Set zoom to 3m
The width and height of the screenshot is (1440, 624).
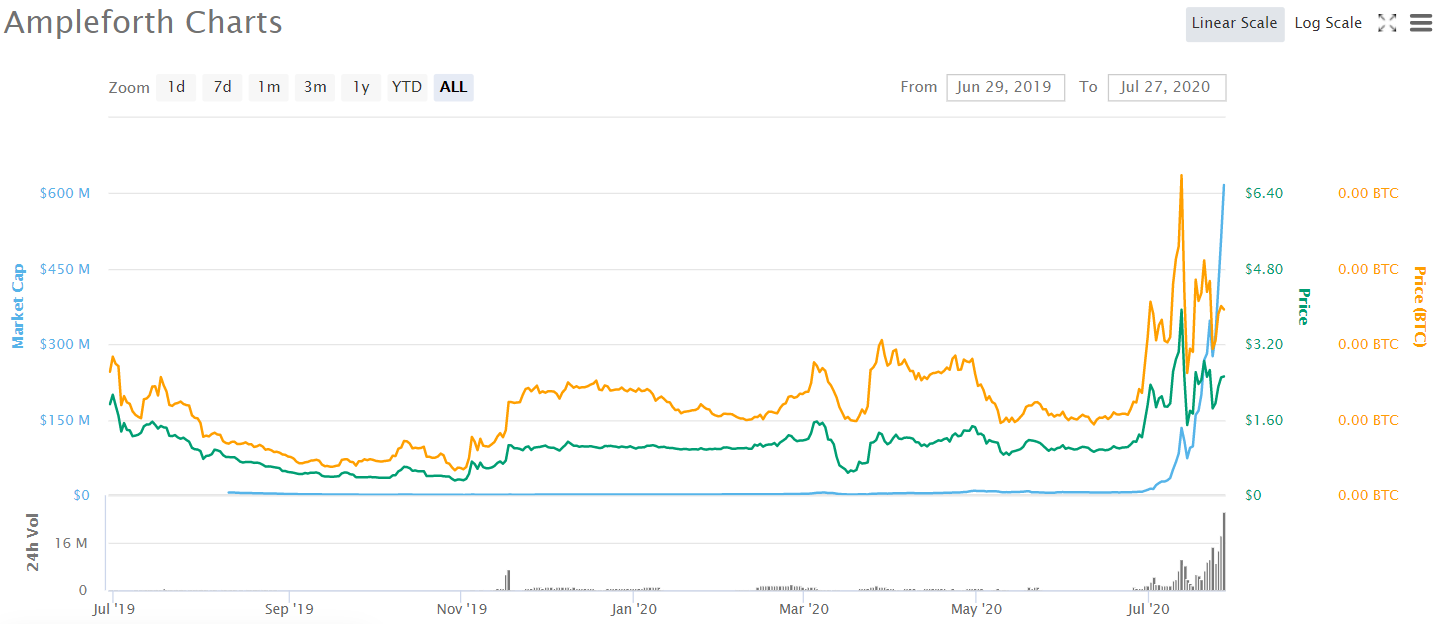point(315,87)
